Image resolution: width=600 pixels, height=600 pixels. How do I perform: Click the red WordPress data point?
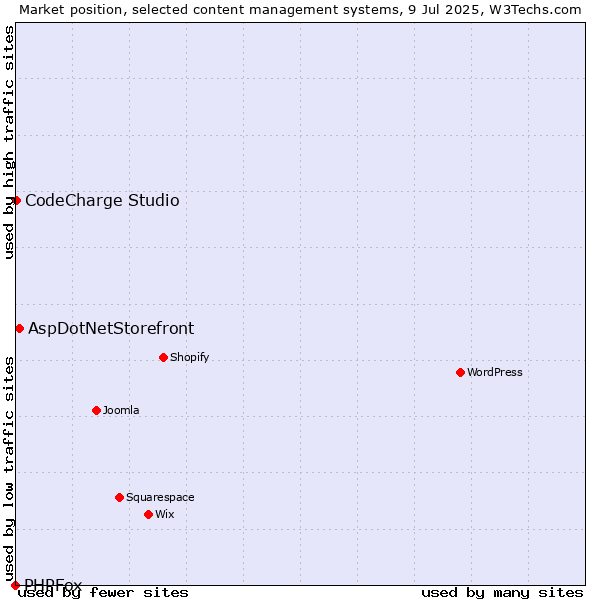click(x=460, y=372)
